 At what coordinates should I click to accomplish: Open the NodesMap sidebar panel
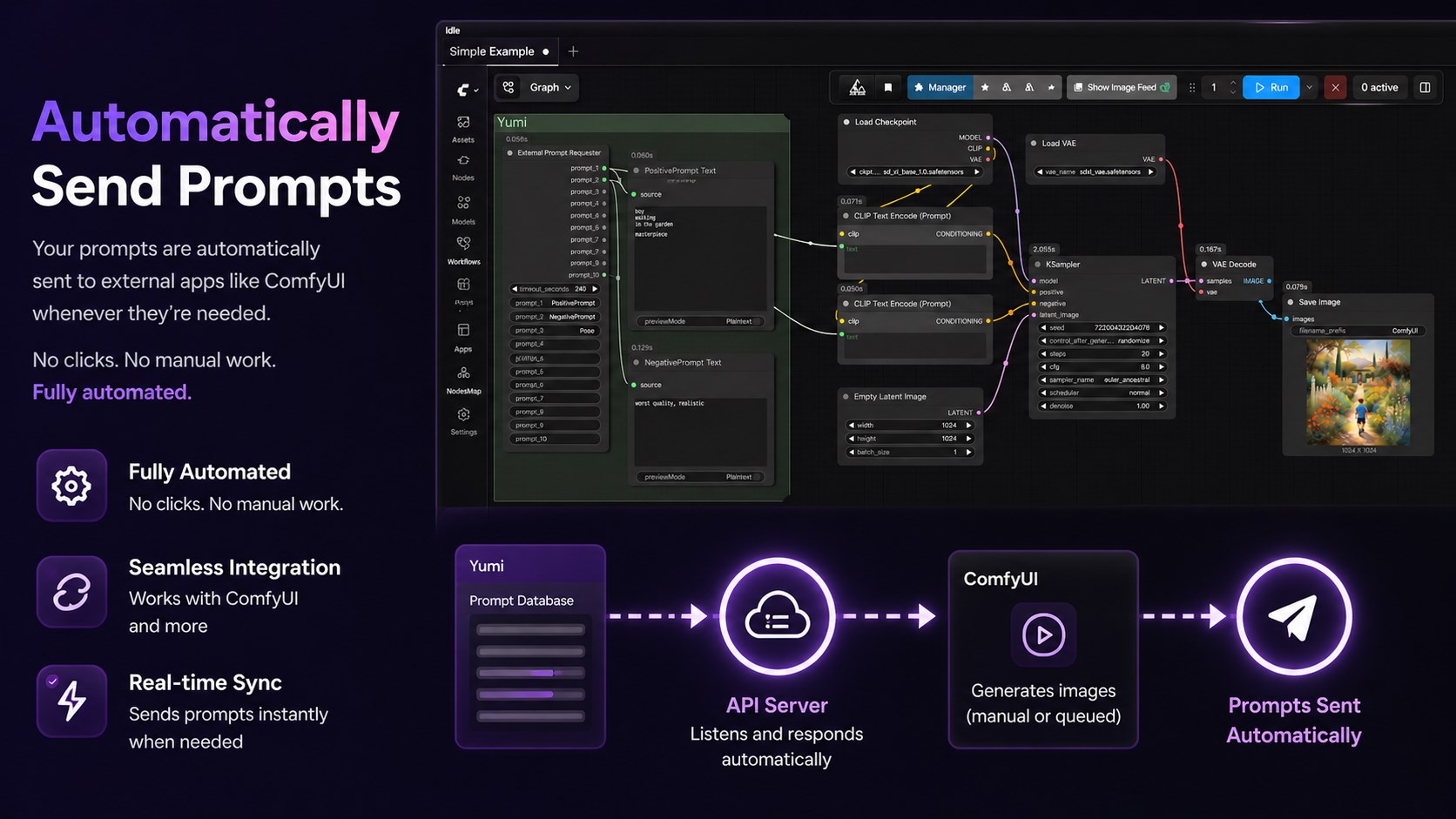[463, 379]
